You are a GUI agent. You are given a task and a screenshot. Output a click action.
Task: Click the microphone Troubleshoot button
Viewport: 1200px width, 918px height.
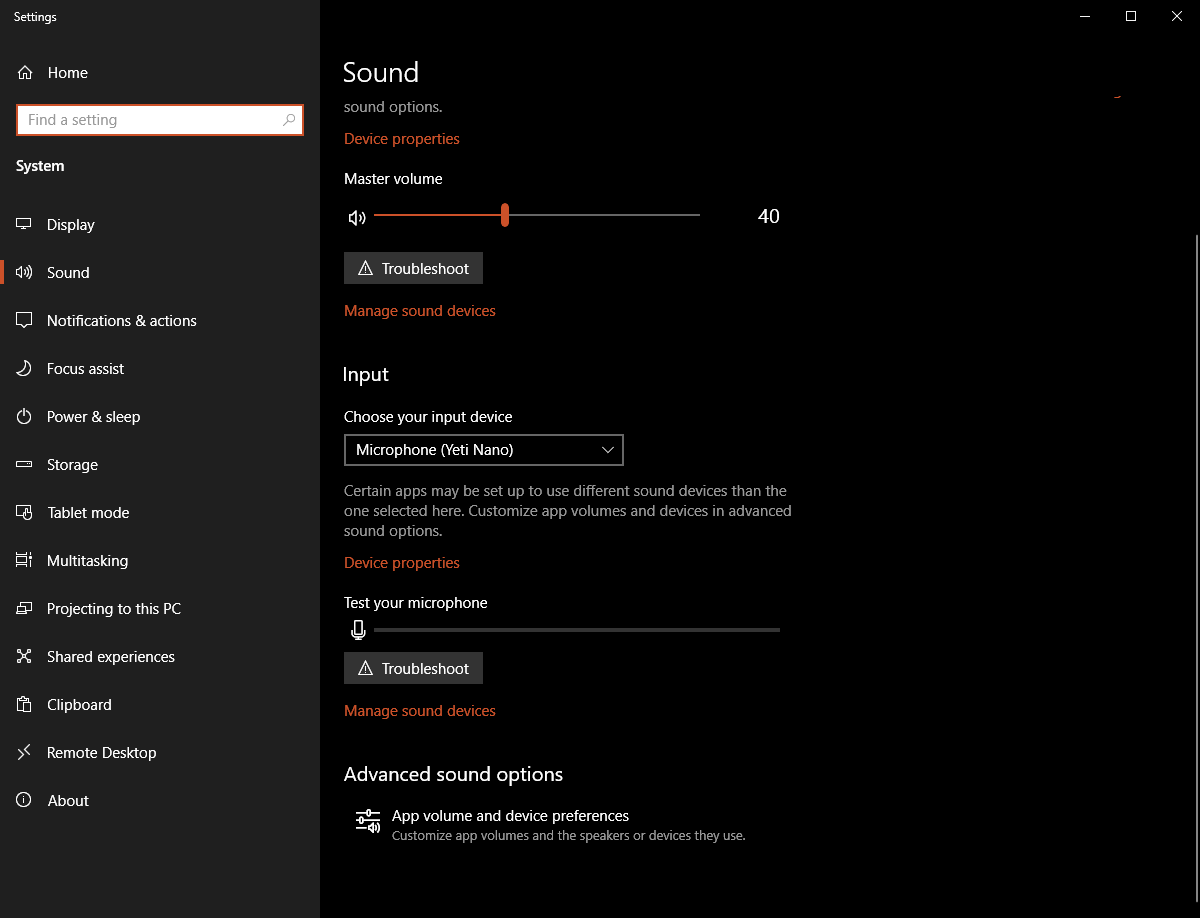pyautogui.click(x=413, y=668)
